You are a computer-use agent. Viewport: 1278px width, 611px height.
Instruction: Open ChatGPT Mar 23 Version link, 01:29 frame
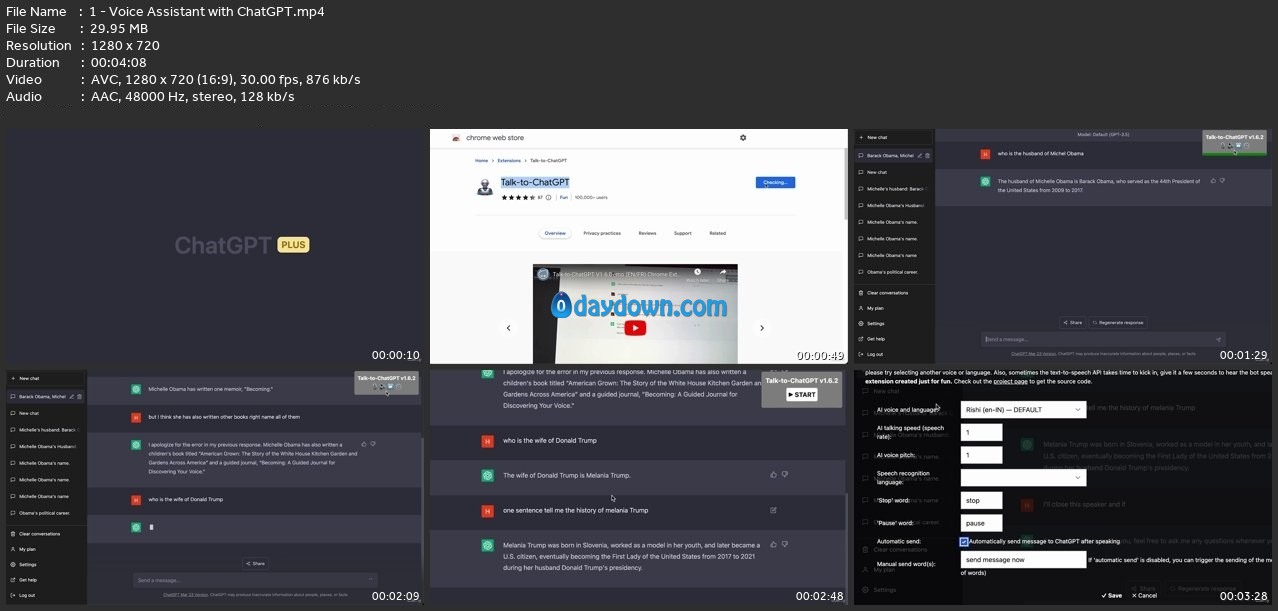click(x=1031, y=353)
